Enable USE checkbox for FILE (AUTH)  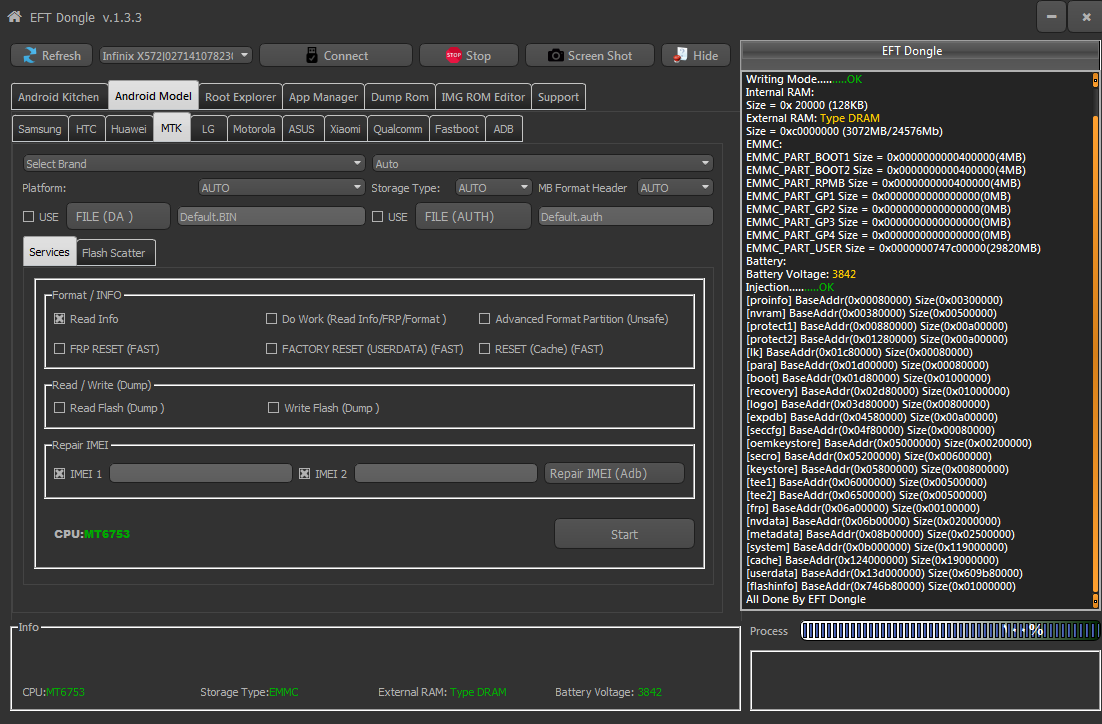(x=377, y=216)
